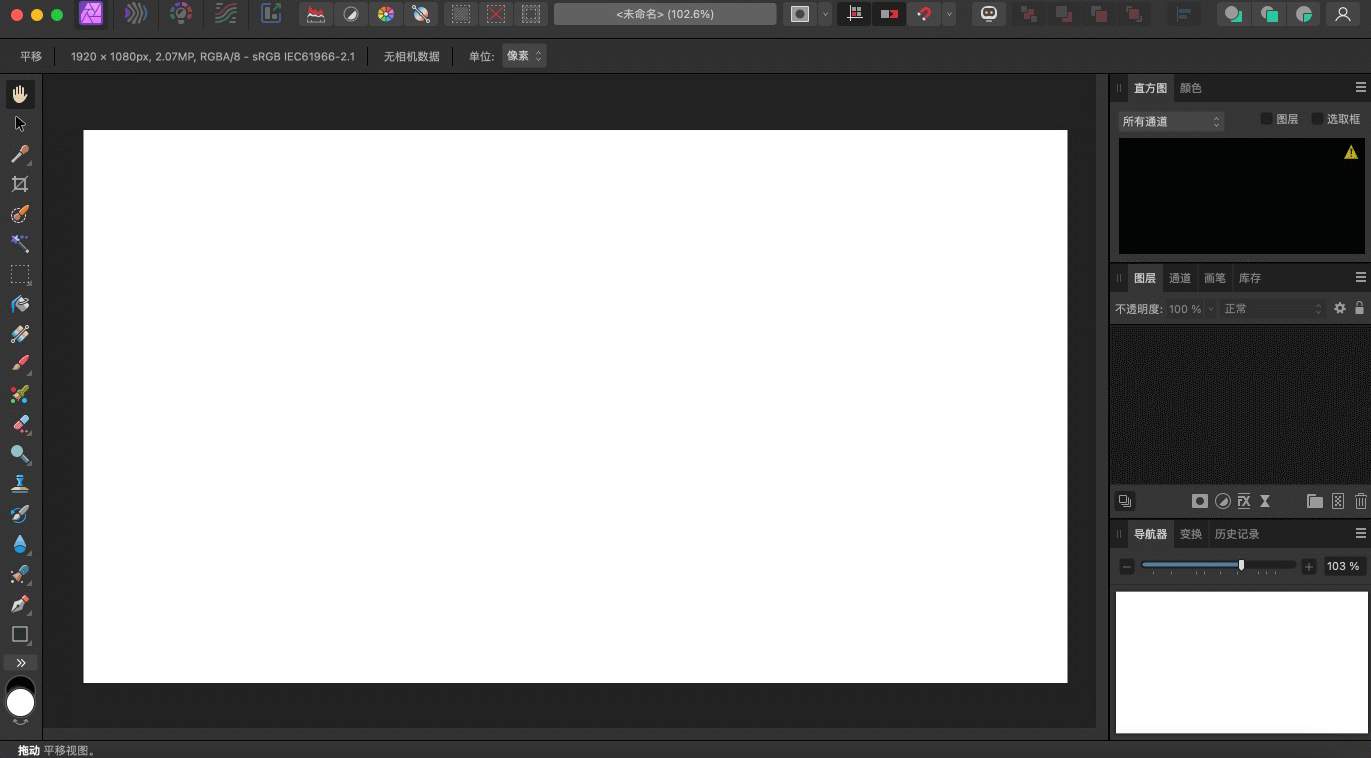Click the navigator zoom in plus button

click(x=1309, y=566)
